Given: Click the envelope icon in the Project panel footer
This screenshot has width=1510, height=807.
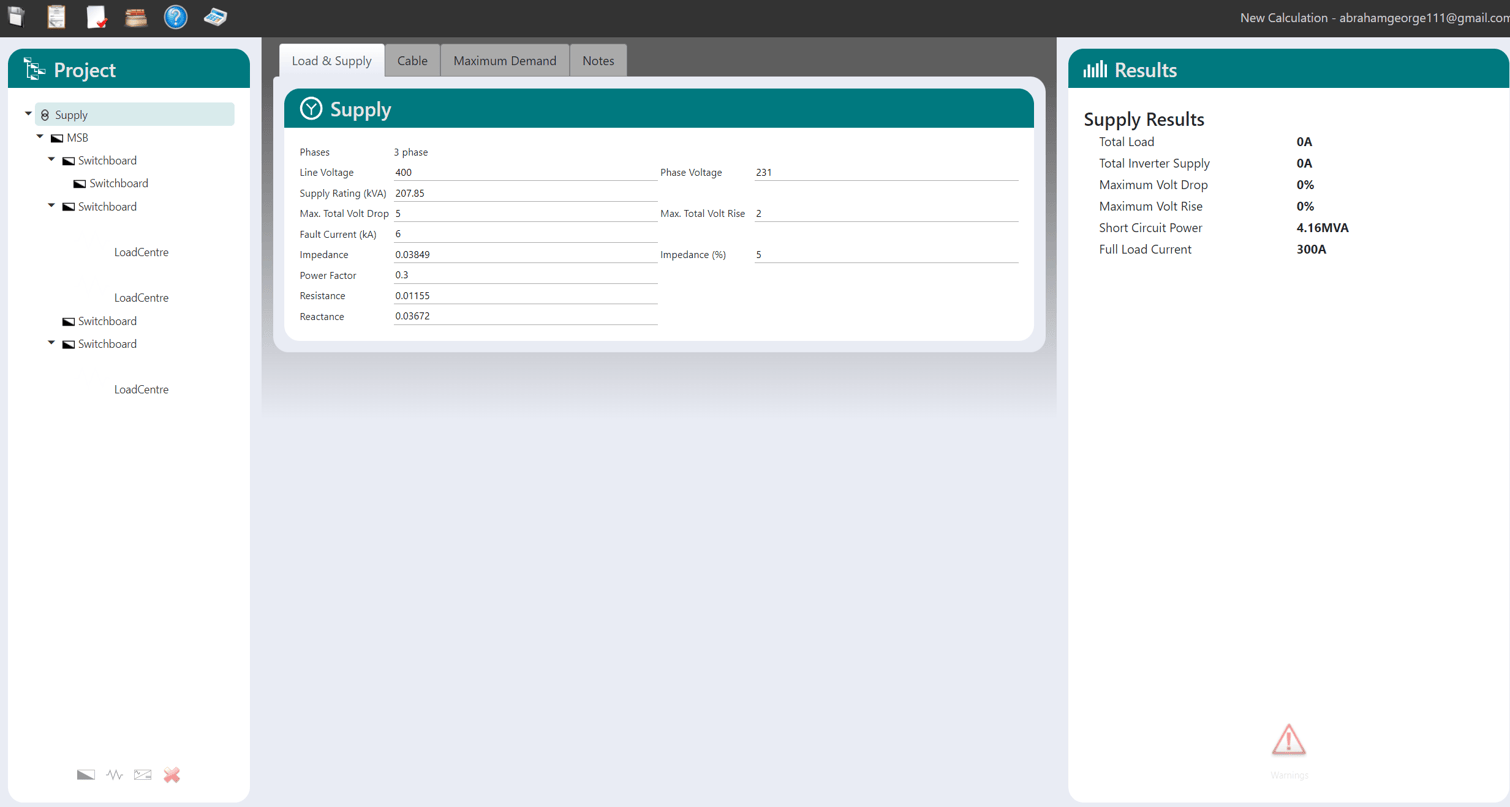Looking at the screenshot, I should click(142, 774).
